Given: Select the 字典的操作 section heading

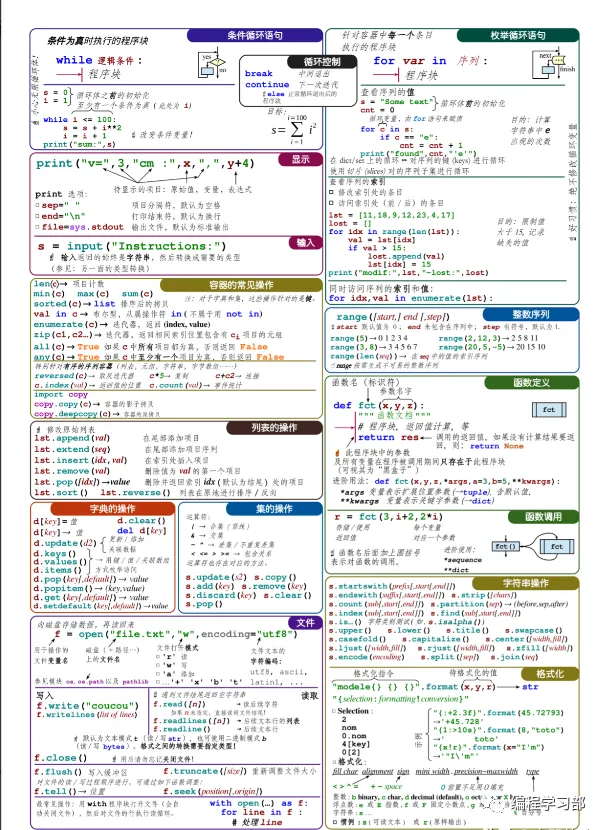Looking at the screenshot, I should (x=112, y=509).
